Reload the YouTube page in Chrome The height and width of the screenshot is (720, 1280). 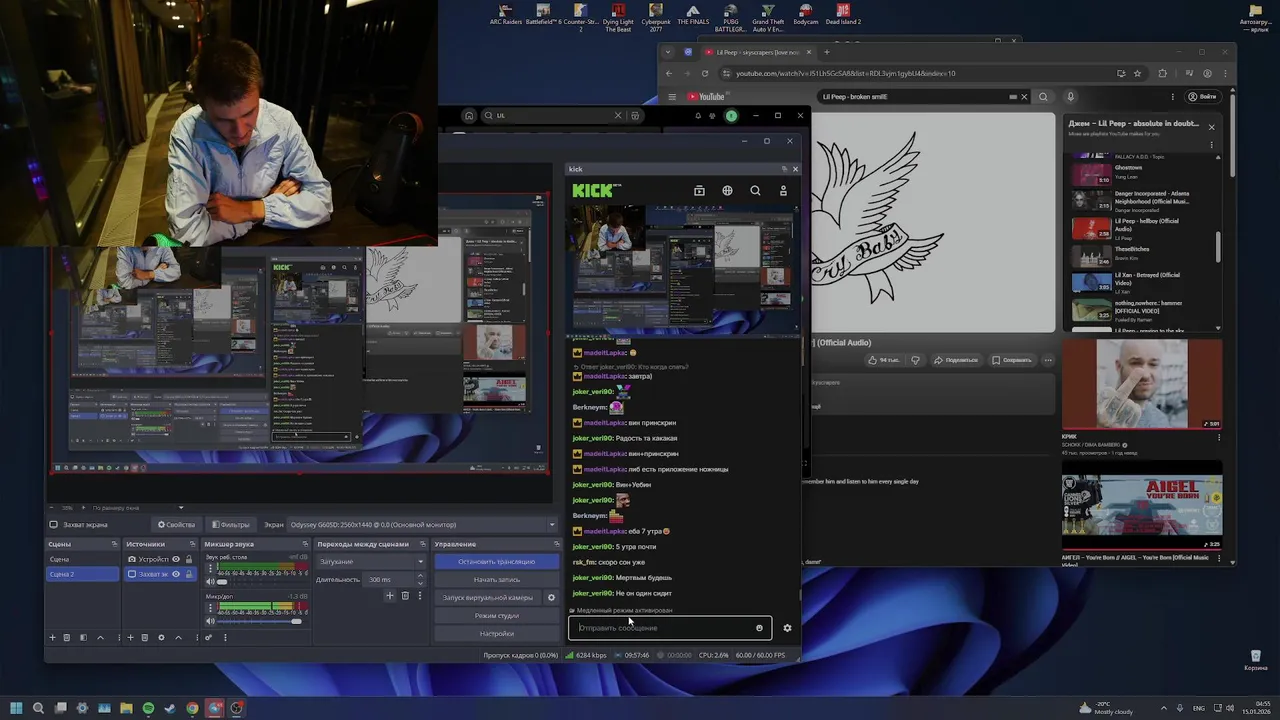click(705, 73)
